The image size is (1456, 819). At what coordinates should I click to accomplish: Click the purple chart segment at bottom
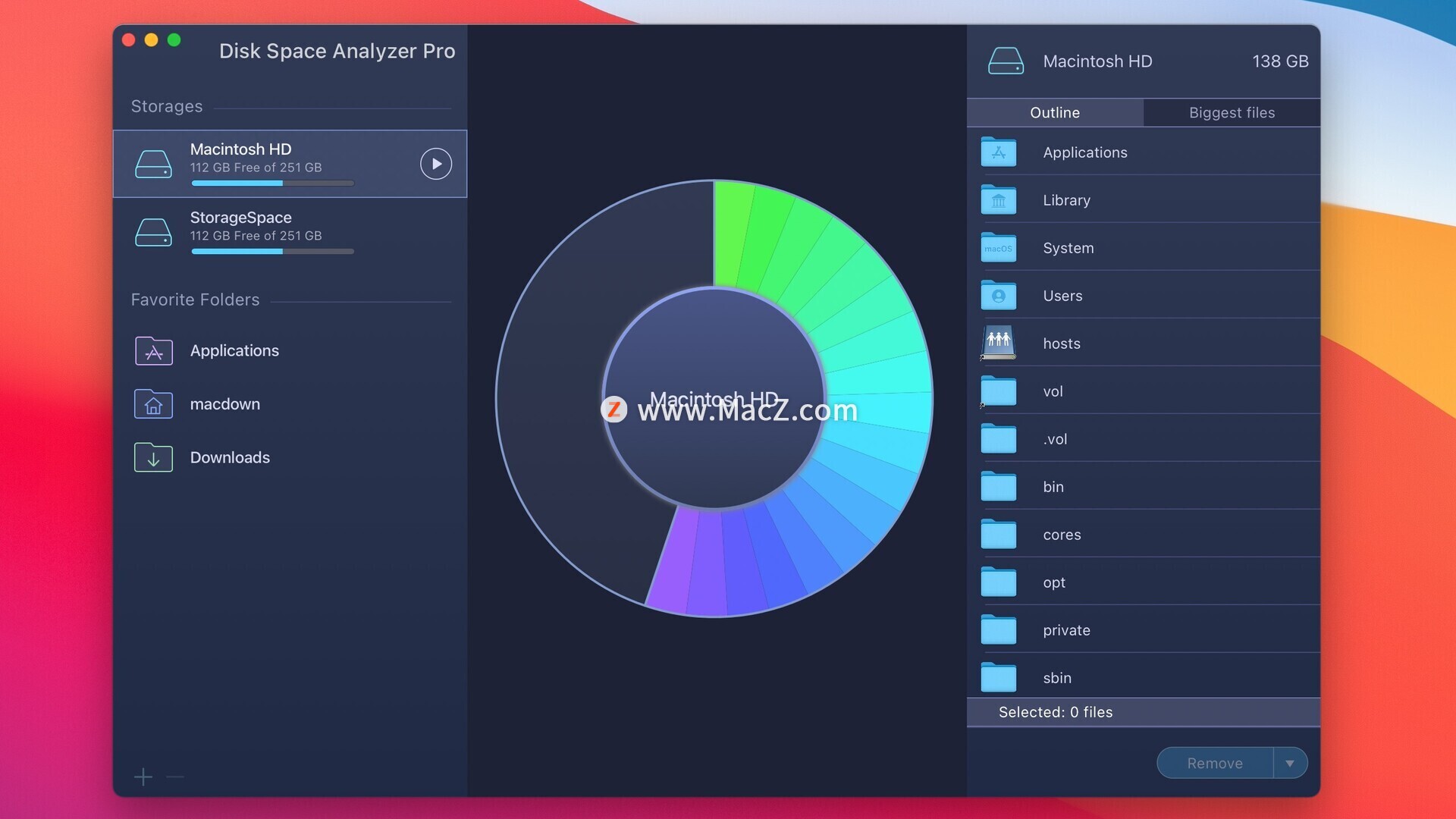click(675, 560)
